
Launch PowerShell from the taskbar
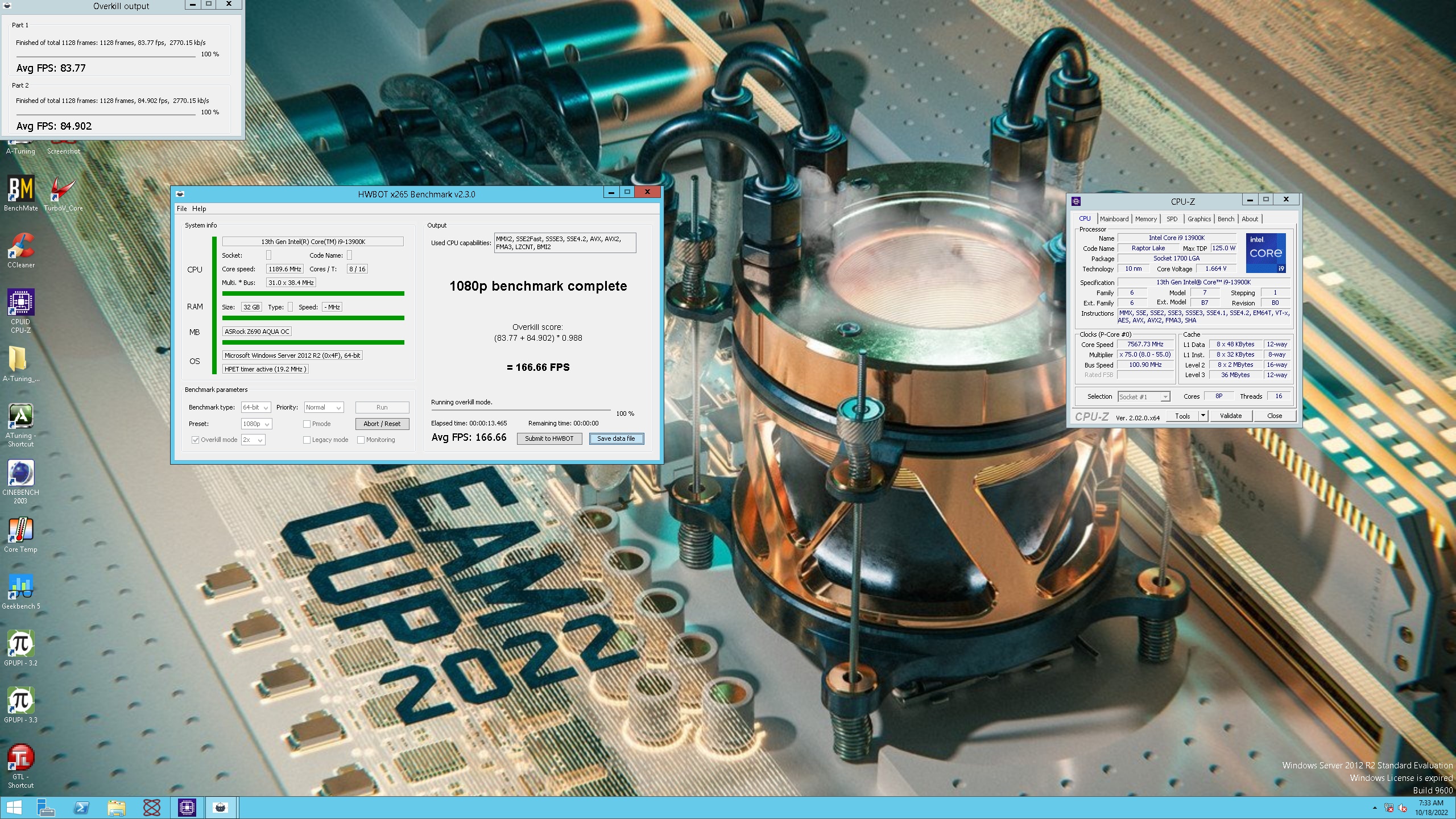[x=81, y=808]
